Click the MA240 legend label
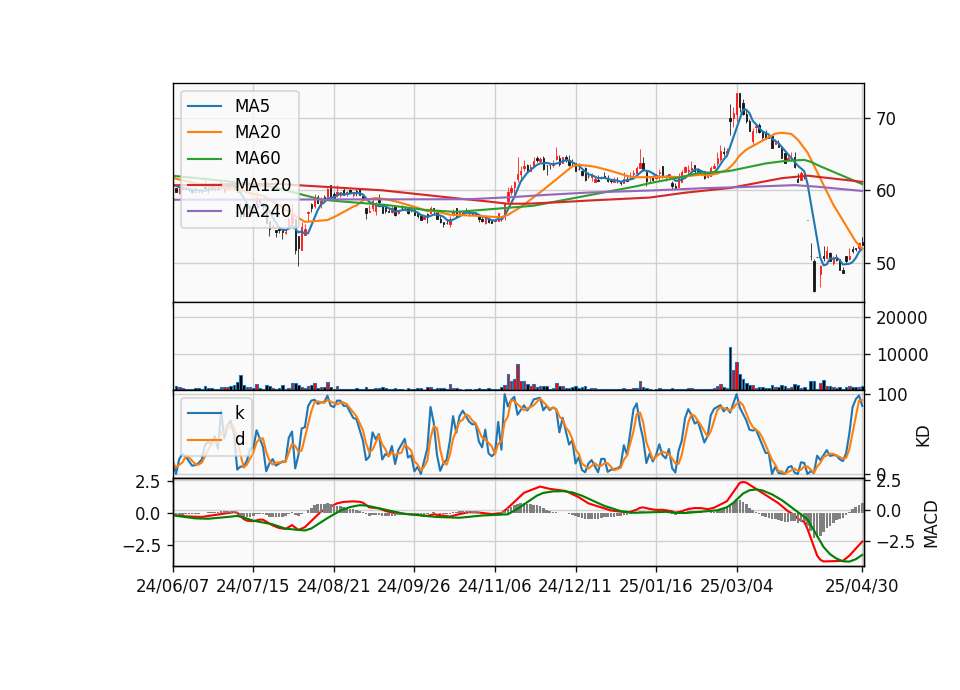This screenshot has width=960, height=690. pos(263,211)
